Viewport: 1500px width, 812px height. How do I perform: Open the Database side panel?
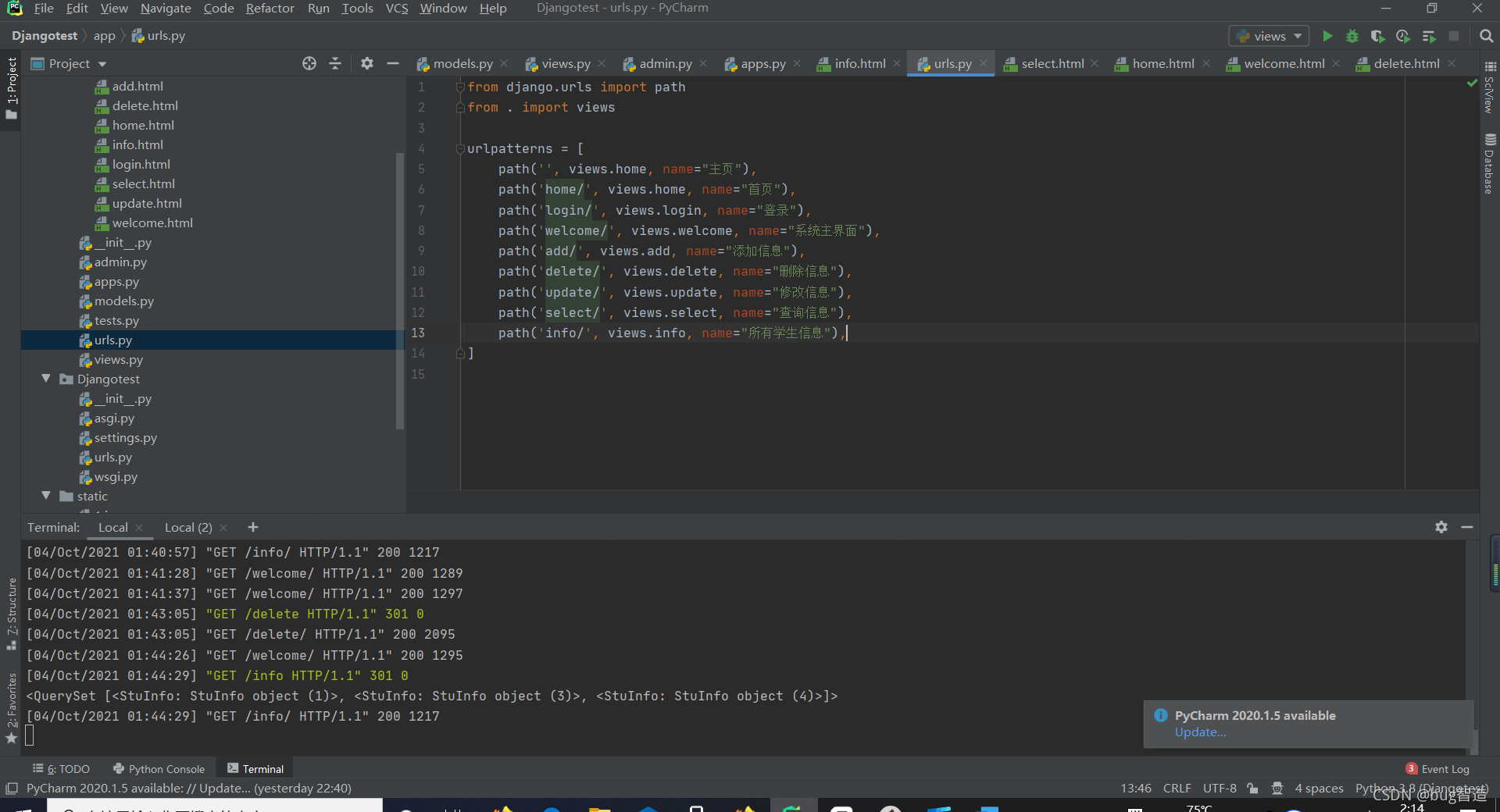click(x=1490, y=164)
